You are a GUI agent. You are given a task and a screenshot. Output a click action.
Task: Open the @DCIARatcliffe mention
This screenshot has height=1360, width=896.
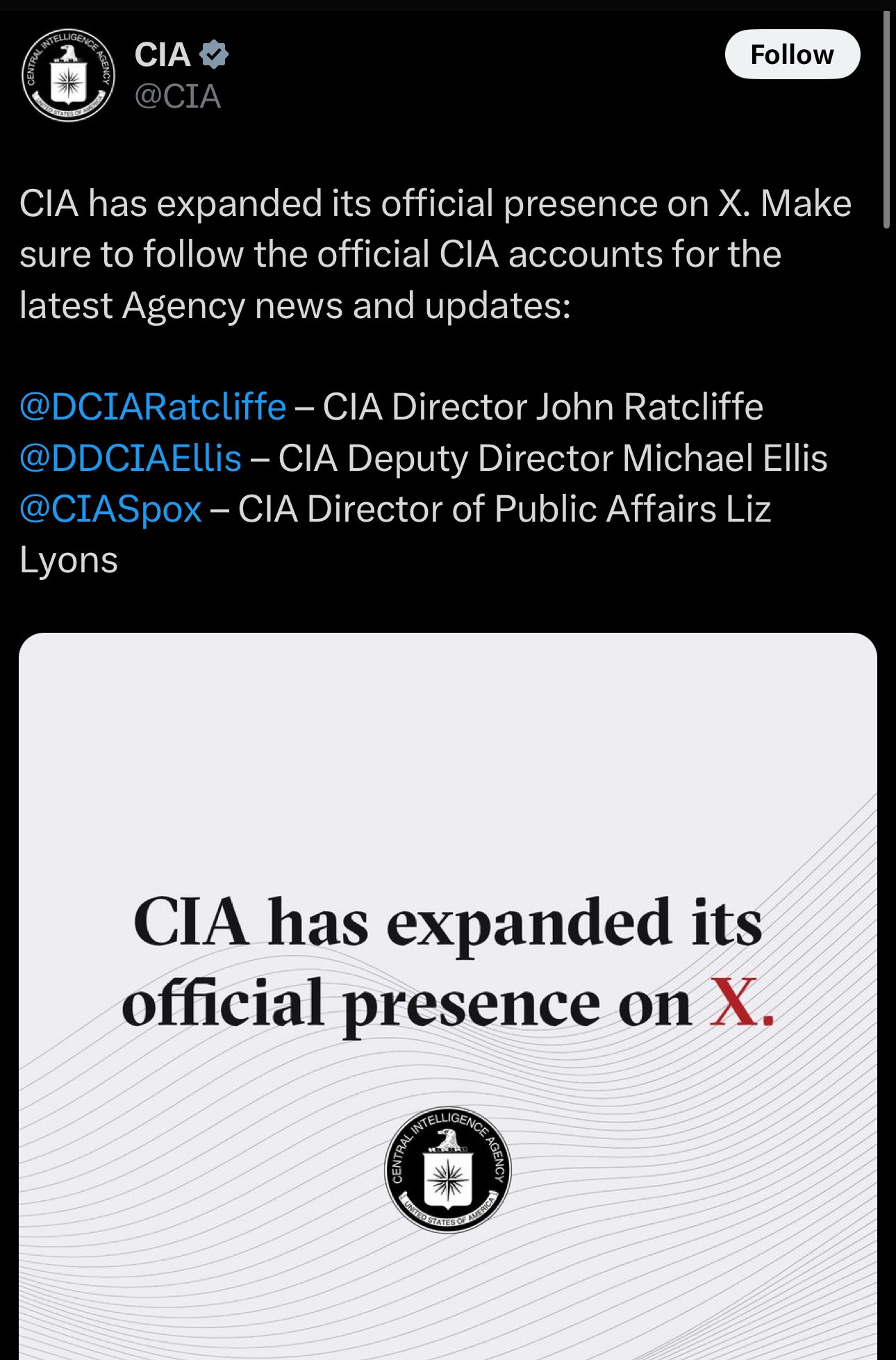153,407
